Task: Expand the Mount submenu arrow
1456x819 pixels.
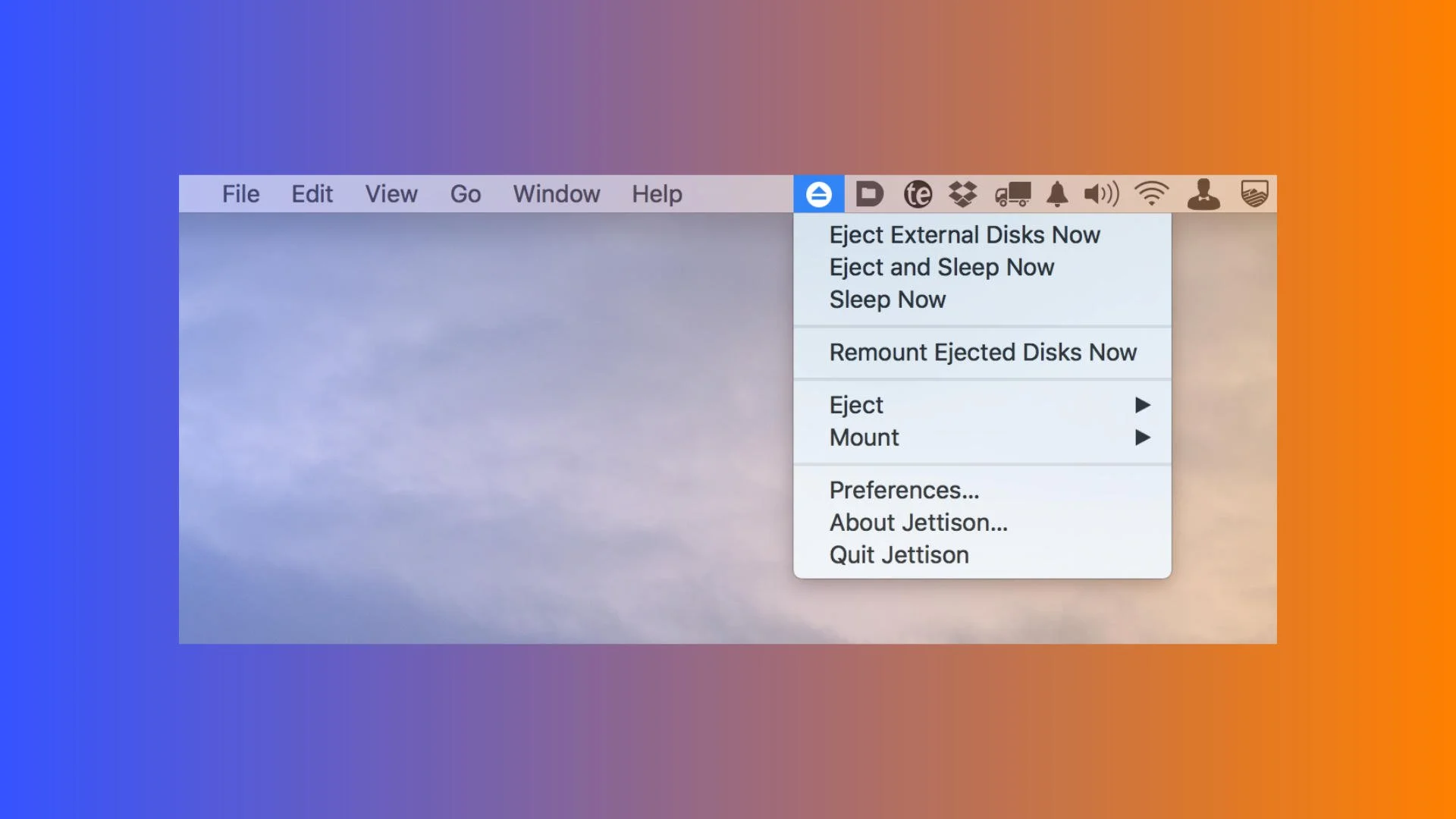Action: tap(1142, 438)
